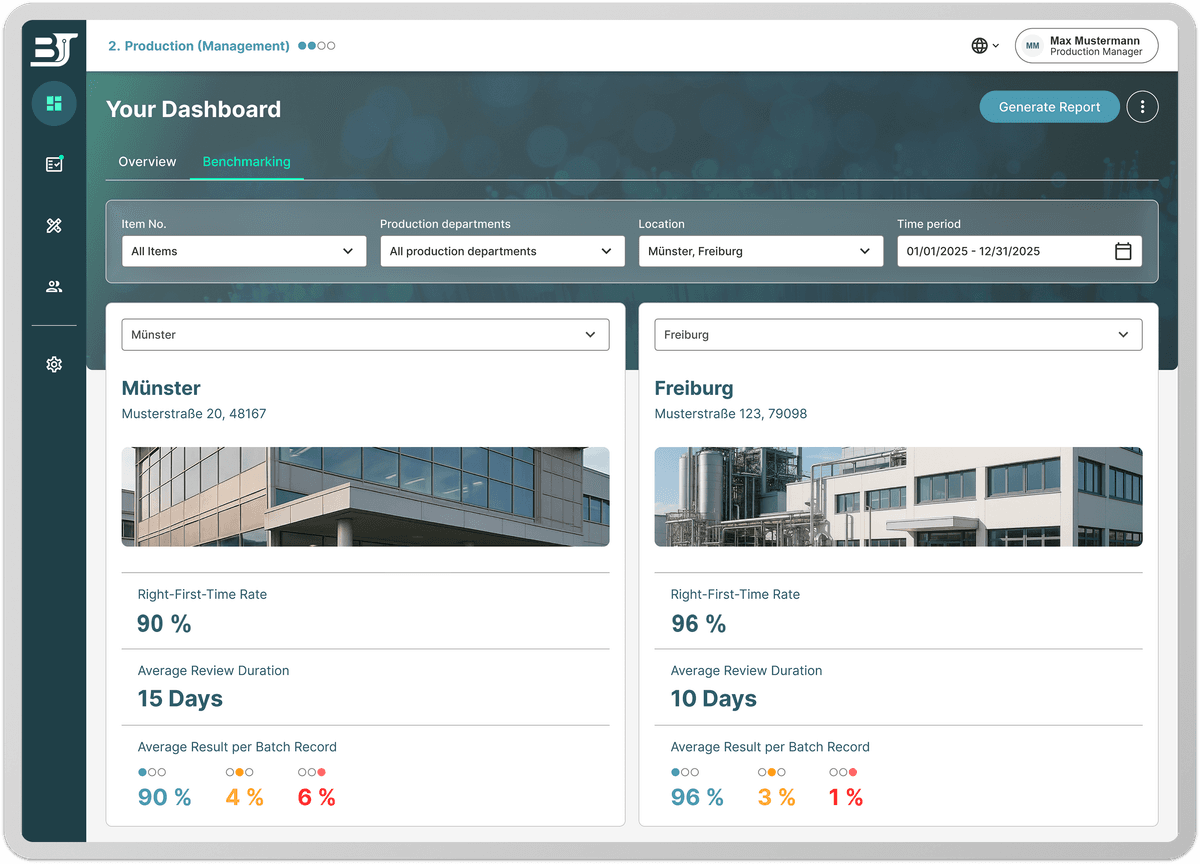Open the checklist icon with notification dot

(x=54, y=164)
